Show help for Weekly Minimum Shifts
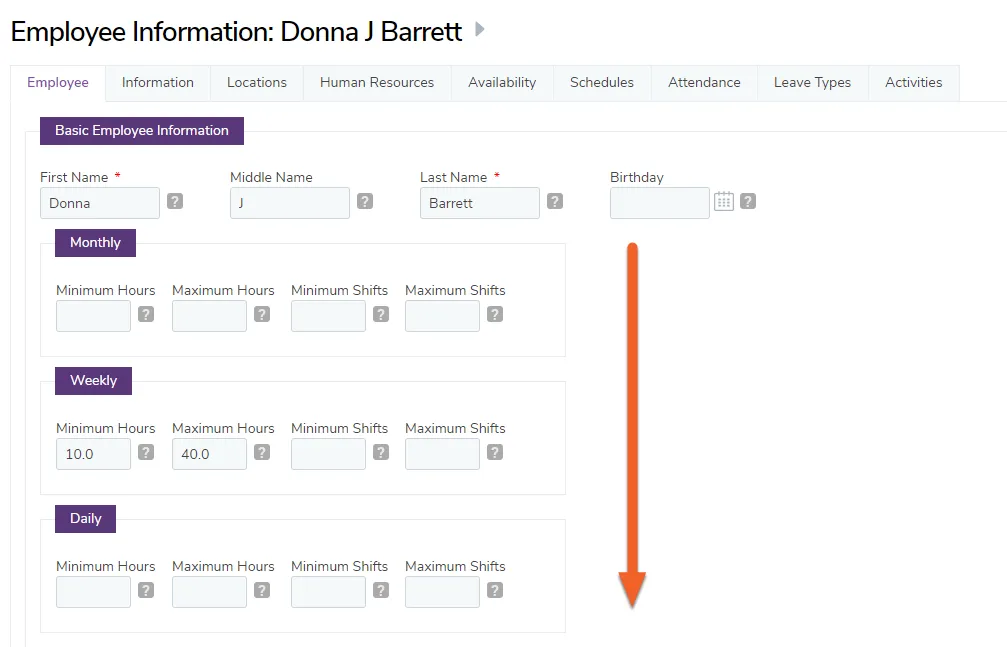1007x647 pixels. [381, 452]
